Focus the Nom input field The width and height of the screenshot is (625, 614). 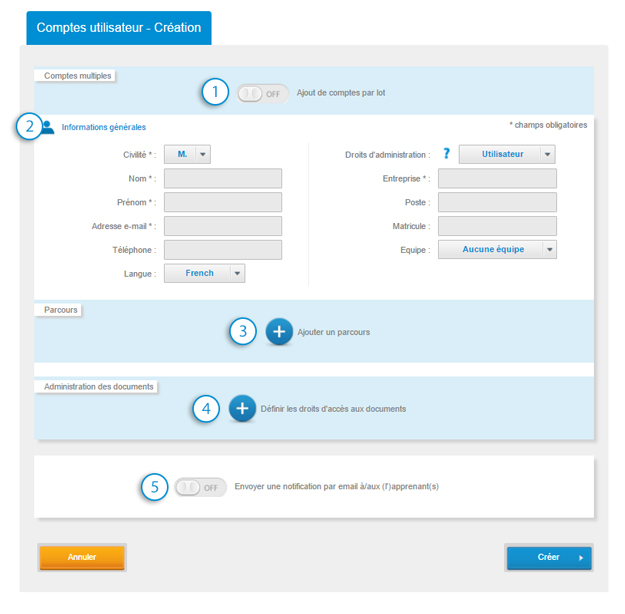(223, 178)
